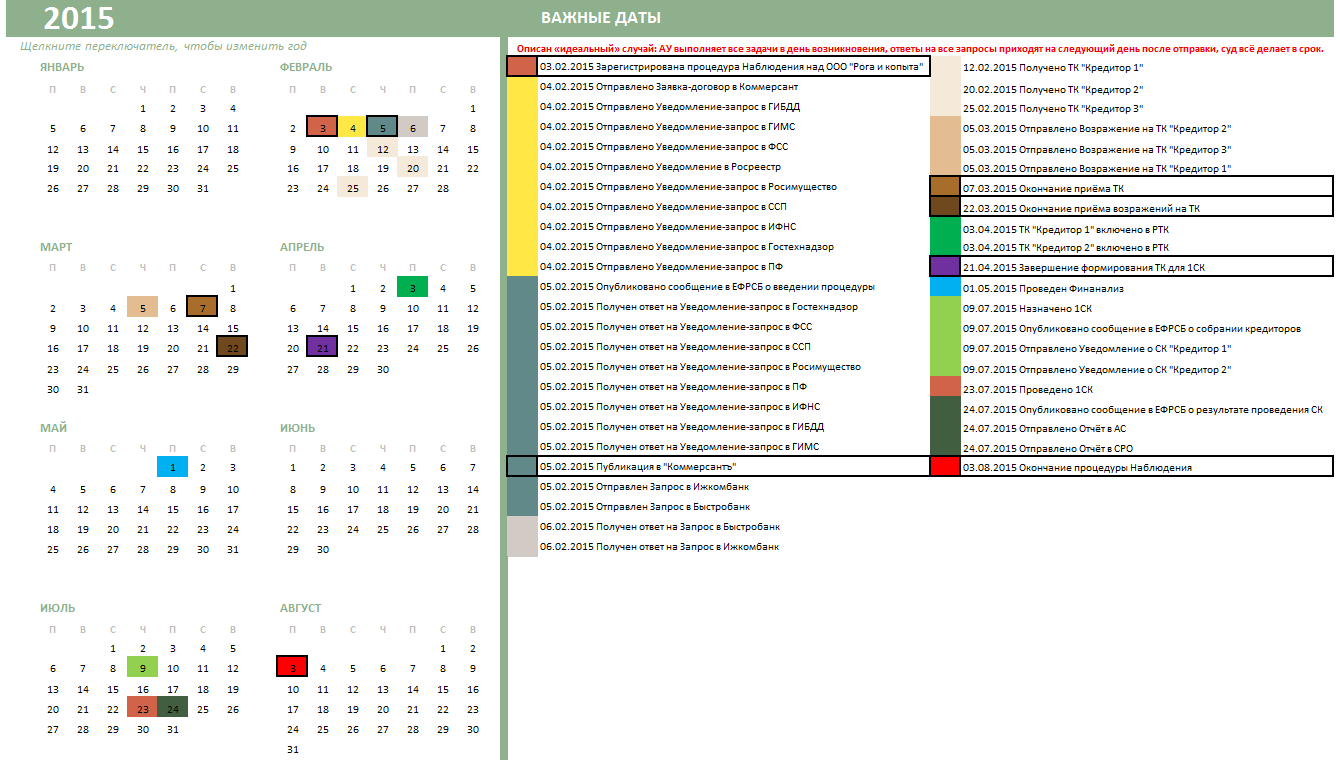1340x760 pixels.
Task: Select teal-highlighted February 5 date
Action: click(382, 127)
